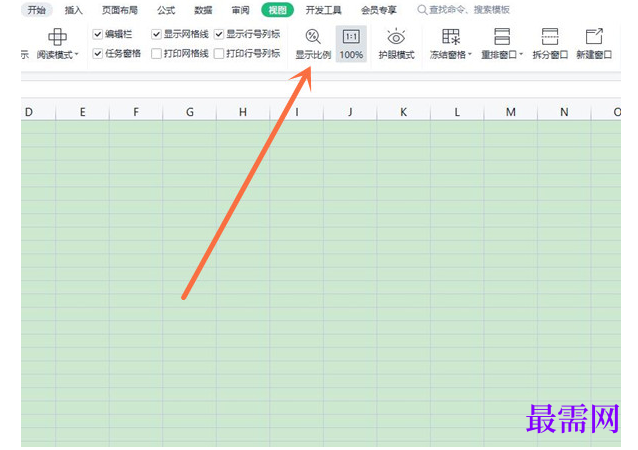This screenshot has height=450, width=638.
Task: Open the 页面布局 tab
Action: point(120,10)
